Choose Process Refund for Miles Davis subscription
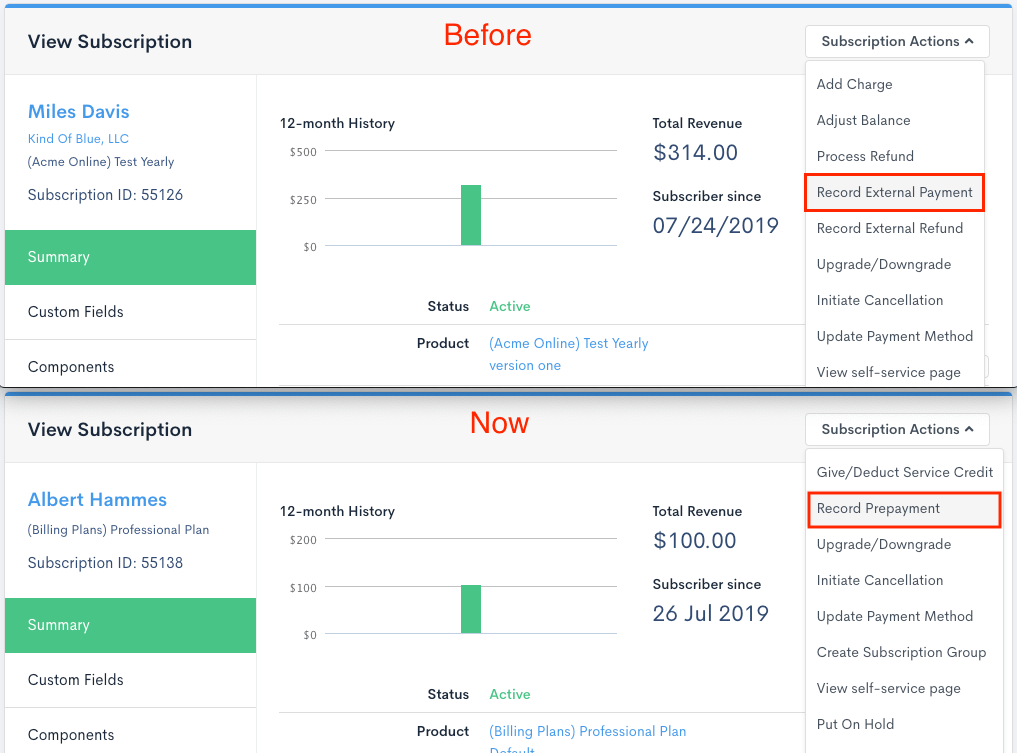This screenshot has height=753, width=1017. (x=864, y=156)
